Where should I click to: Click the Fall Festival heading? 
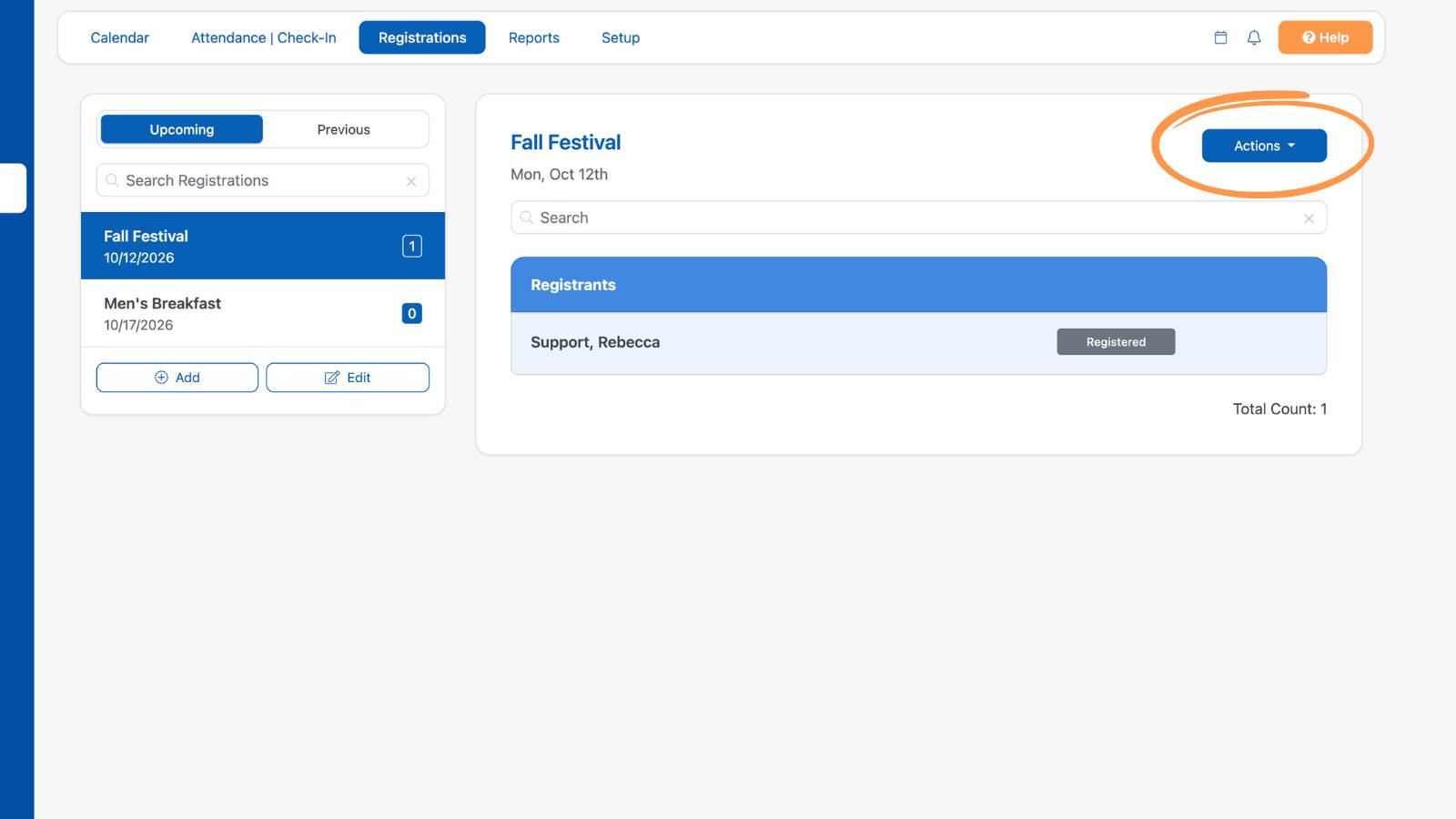(566, 142)
